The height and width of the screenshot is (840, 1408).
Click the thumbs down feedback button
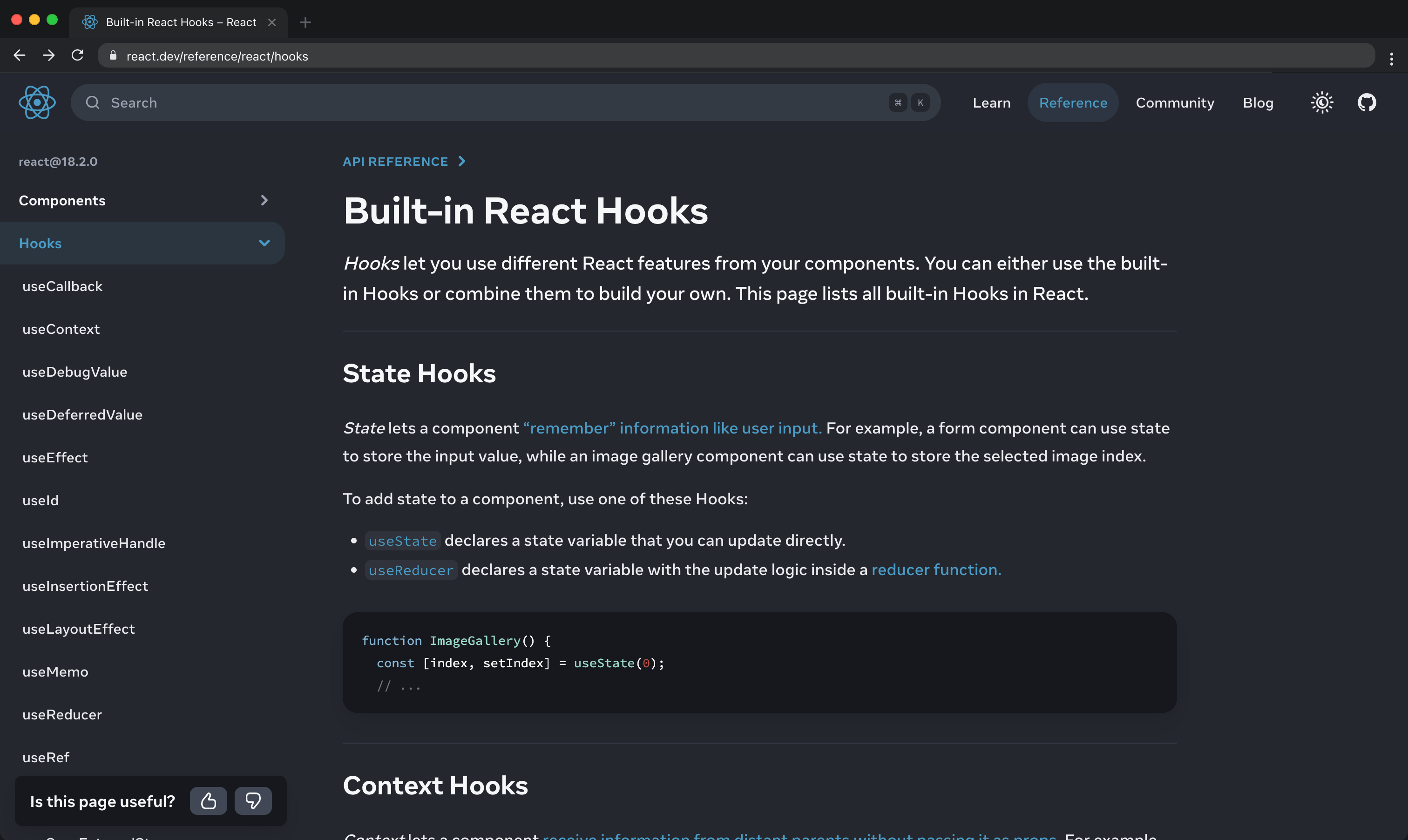click(x=253, y=801)
